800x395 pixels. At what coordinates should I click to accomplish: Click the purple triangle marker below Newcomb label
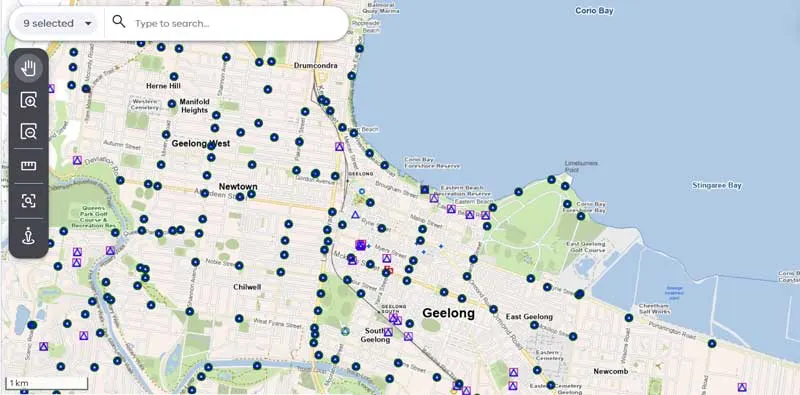tap(742, 387)
